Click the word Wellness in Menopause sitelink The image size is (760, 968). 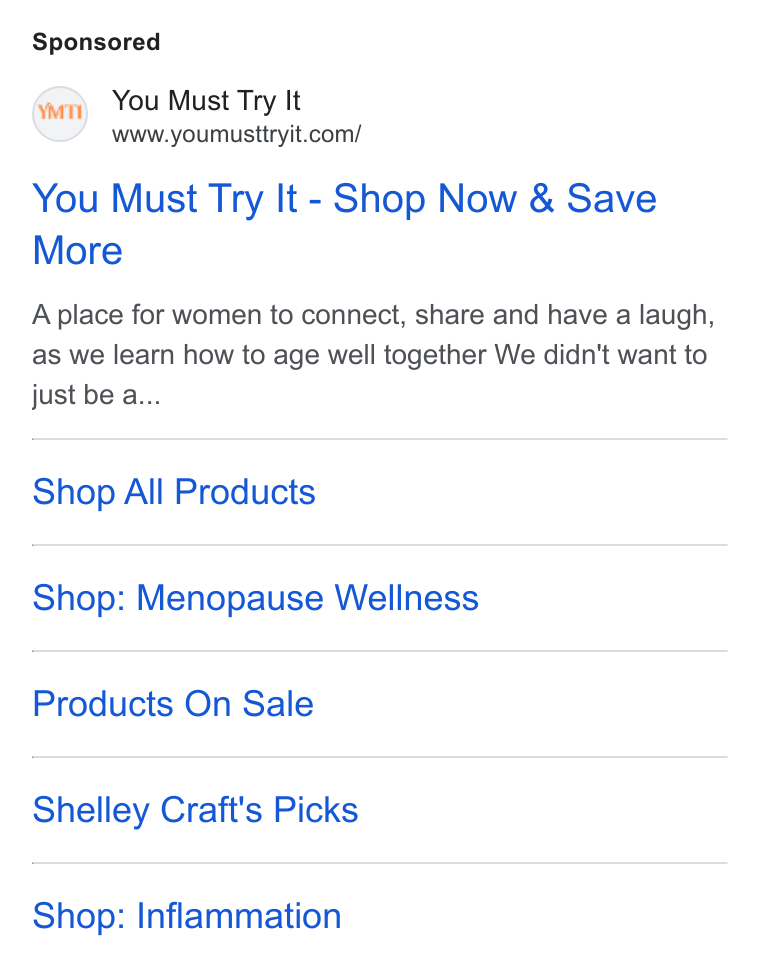coord(407,598)
